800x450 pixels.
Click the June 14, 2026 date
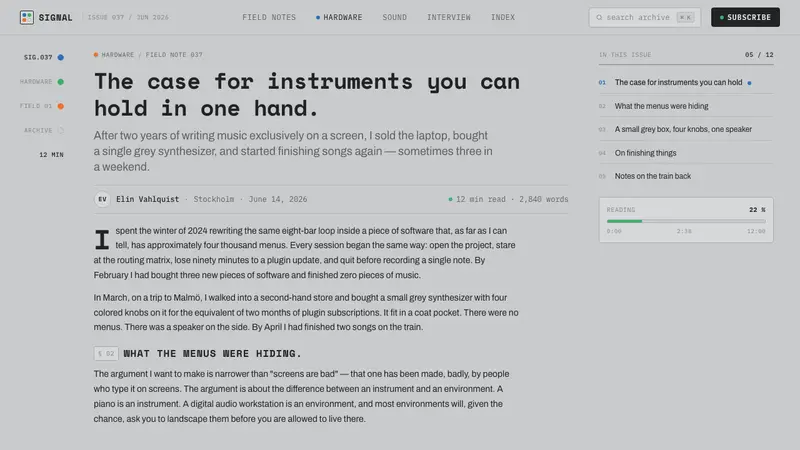click(x=278, y=199)
